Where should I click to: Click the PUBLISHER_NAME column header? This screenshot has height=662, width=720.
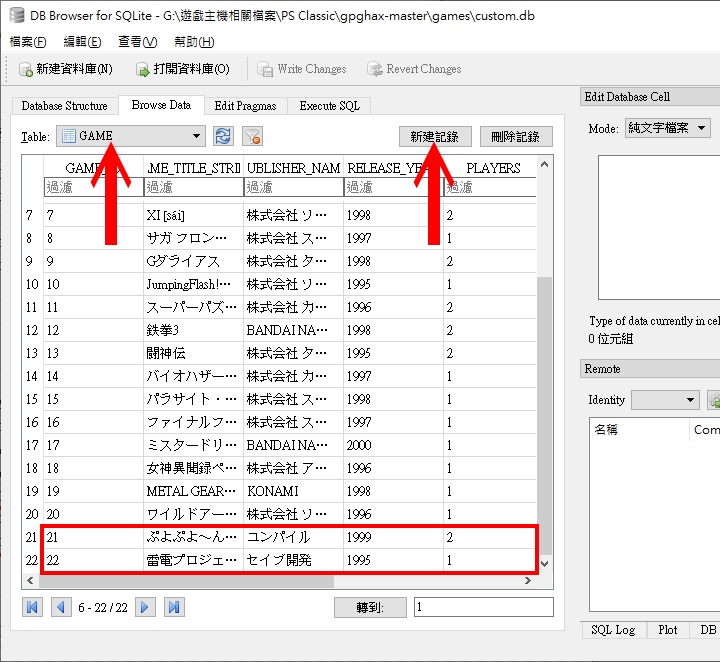[293, 168]
